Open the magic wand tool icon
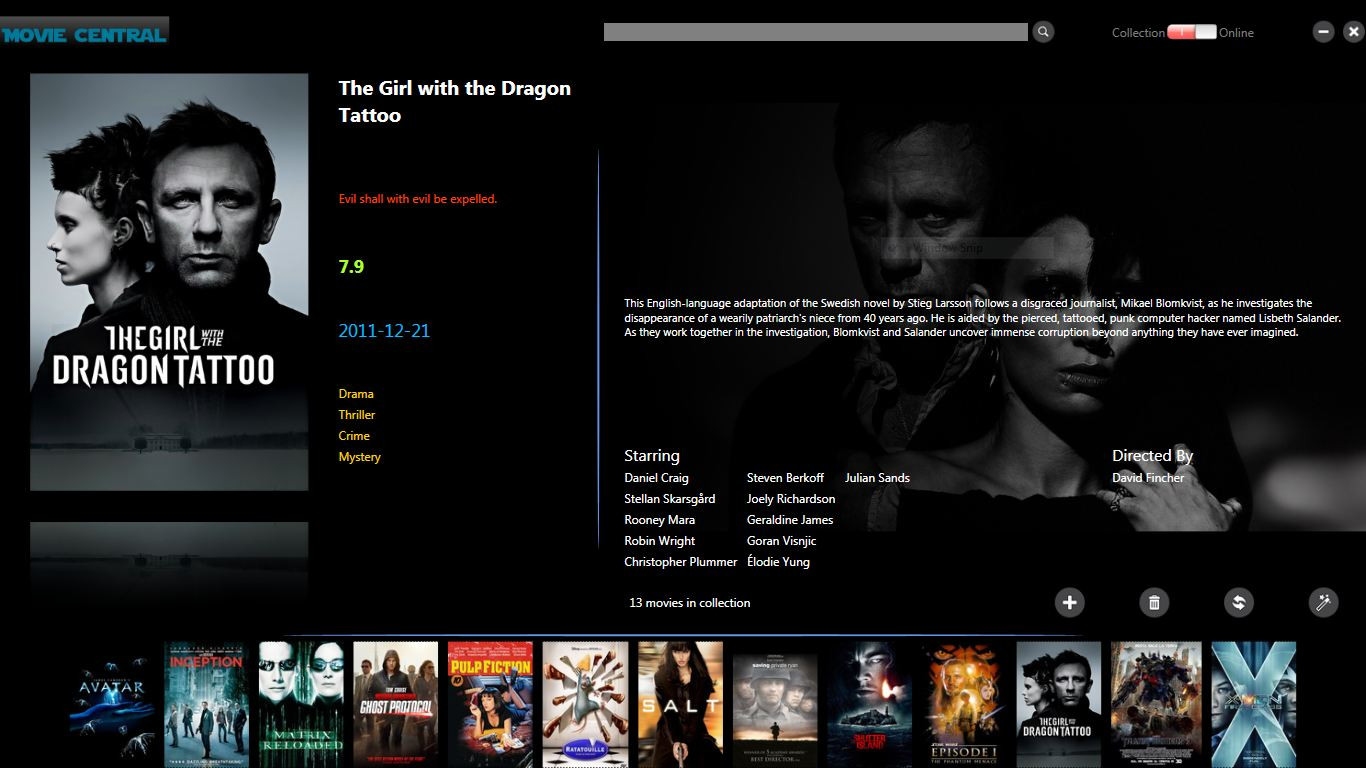The image size is (1366, 768). point(1323,602)
